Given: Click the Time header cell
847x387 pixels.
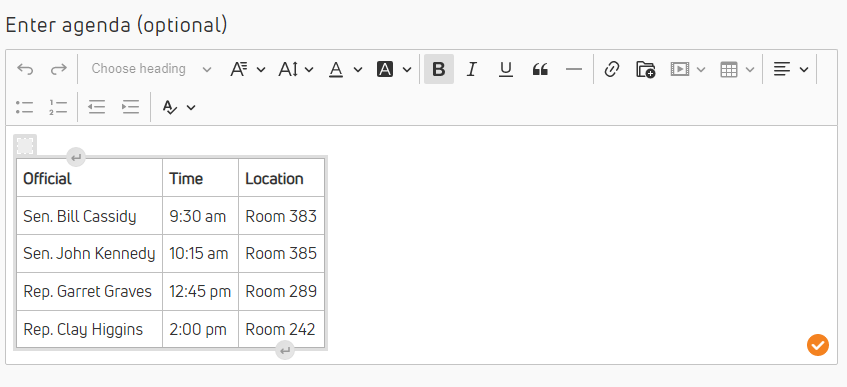Looking at the screenshot, I should 200,178.
